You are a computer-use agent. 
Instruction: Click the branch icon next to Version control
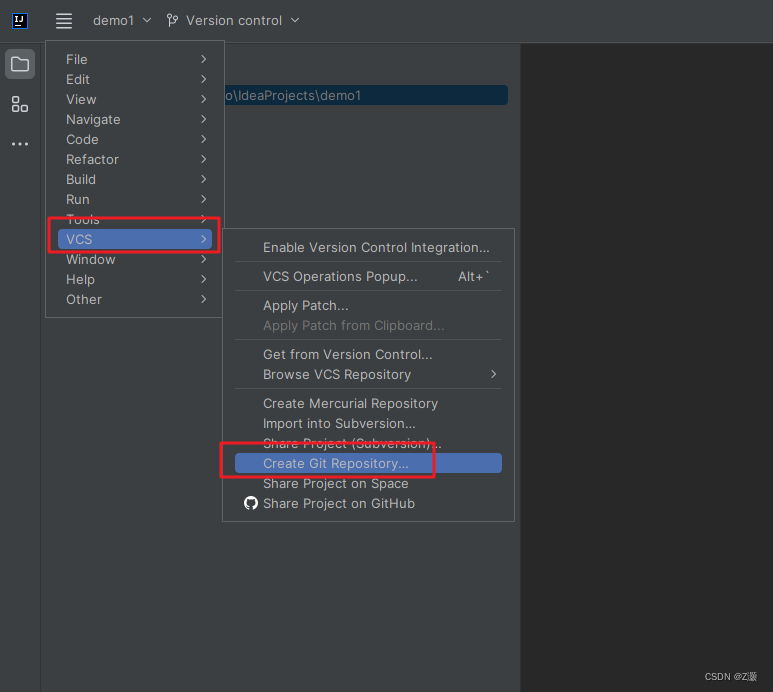172,20
